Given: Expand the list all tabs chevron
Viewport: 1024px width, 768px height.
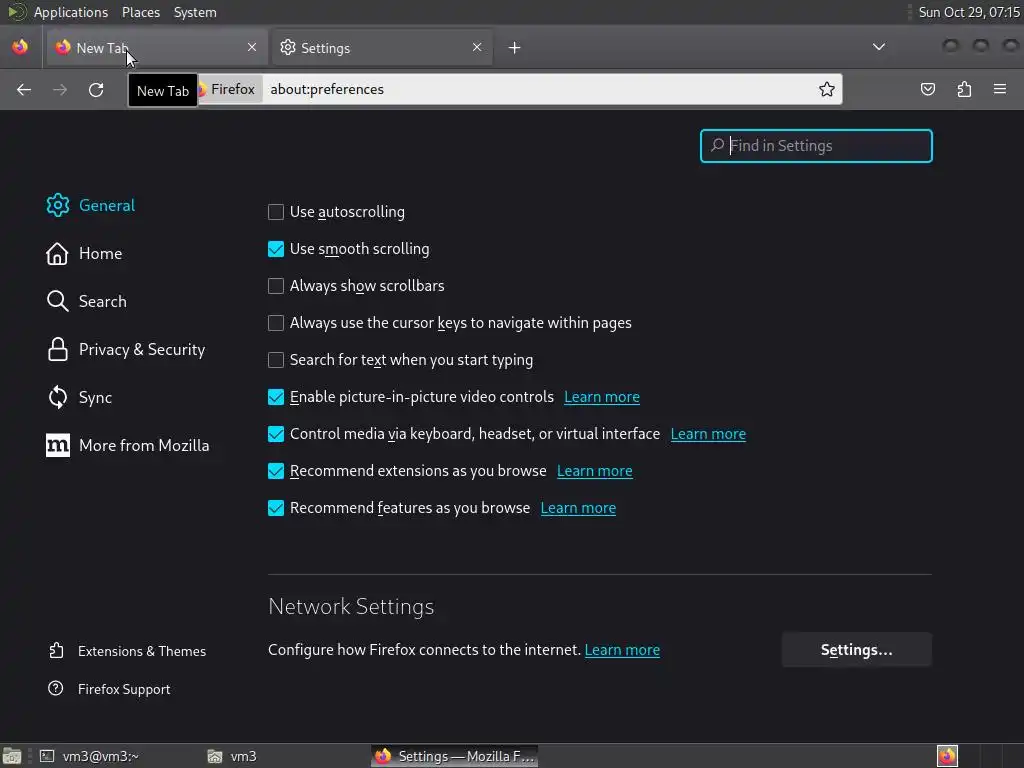Looking at the screenshot, I should pos(878,47).
